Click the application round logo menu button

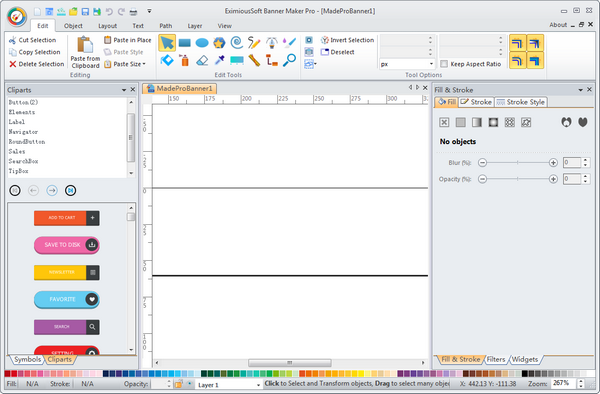(16, 17)
